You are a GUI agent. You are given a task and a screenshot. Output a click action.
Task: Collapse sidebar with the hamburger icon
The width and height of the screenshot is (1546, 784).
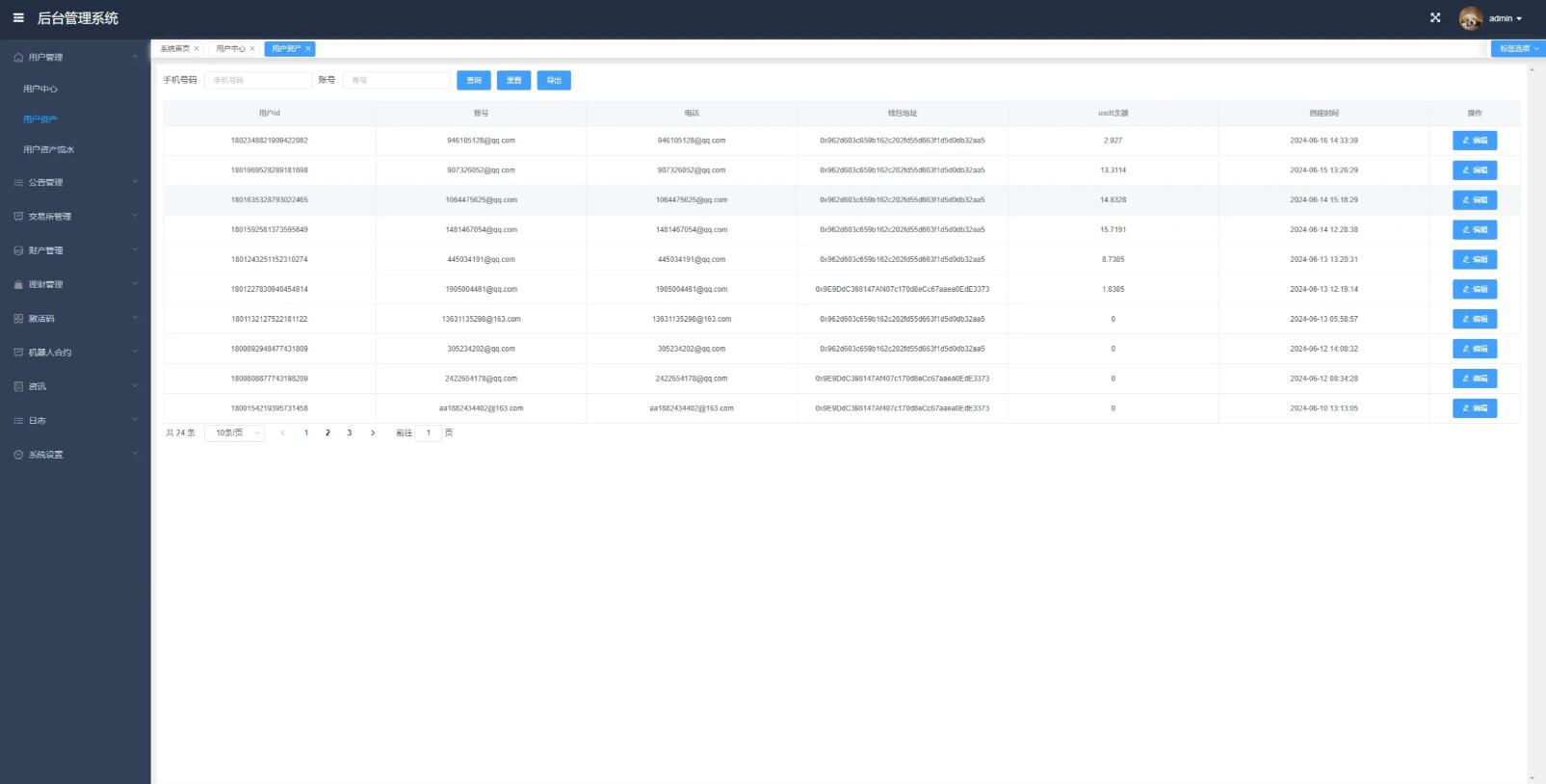point(18,18)
